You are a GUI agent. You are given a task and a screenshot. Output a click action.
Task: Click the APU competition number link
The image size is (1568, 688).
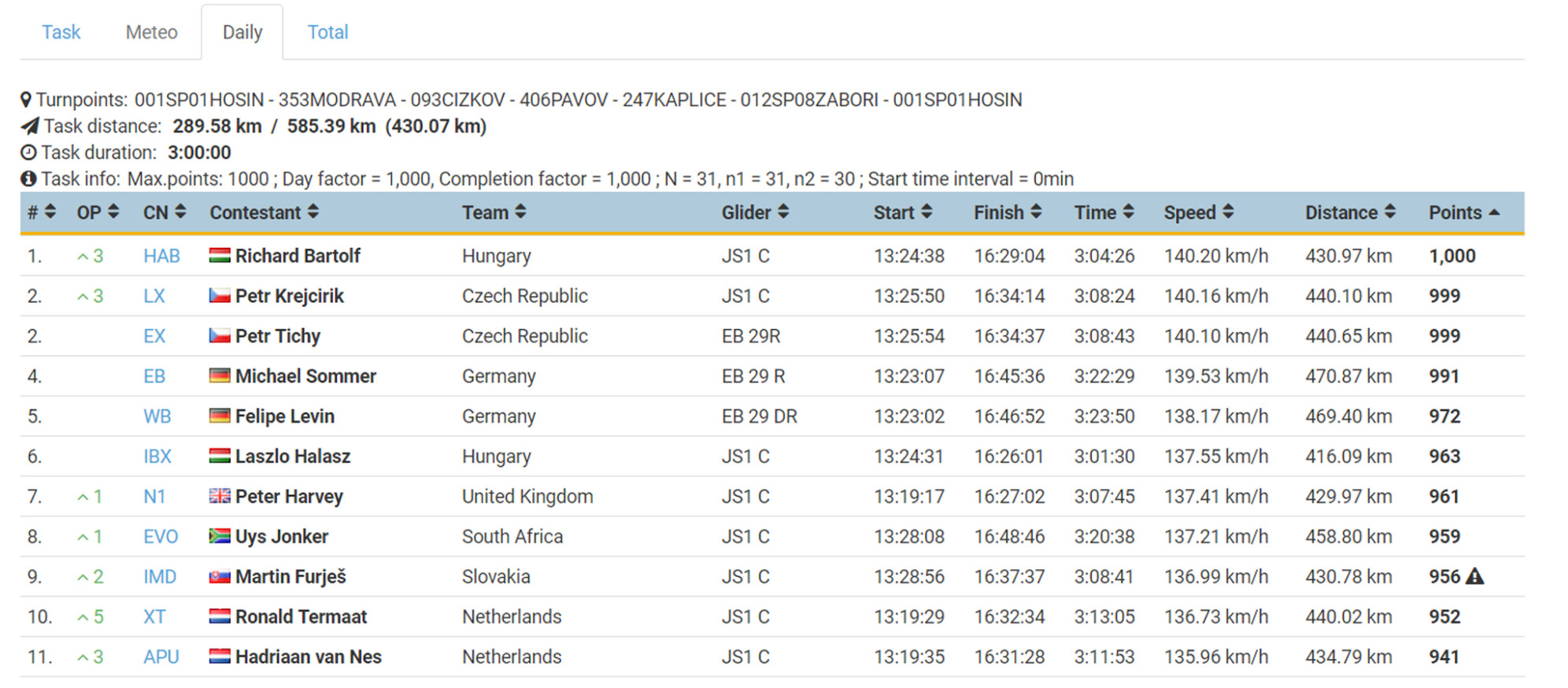point(161,657)
